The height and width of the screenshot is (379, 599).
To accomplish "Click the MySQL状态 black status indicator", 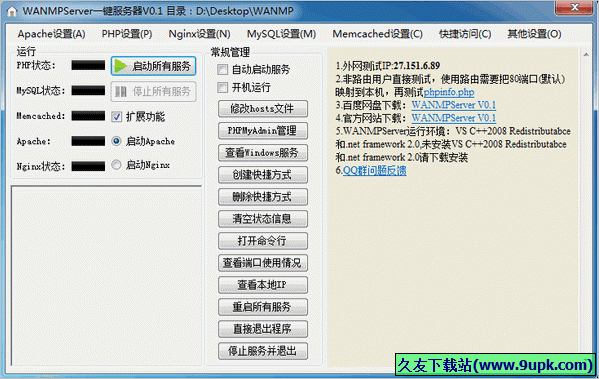I will [x=88, y=91].
